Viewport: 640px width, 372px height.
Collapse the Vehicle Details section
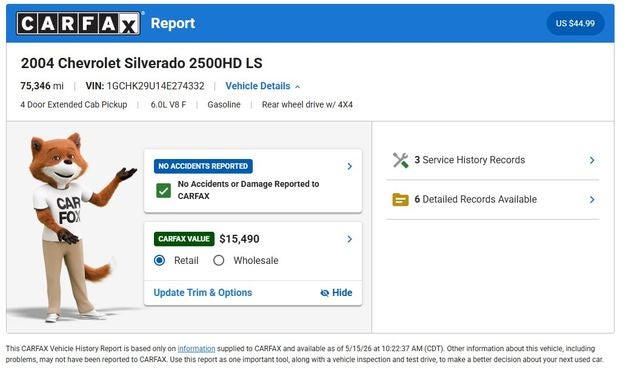click(262, 86)
